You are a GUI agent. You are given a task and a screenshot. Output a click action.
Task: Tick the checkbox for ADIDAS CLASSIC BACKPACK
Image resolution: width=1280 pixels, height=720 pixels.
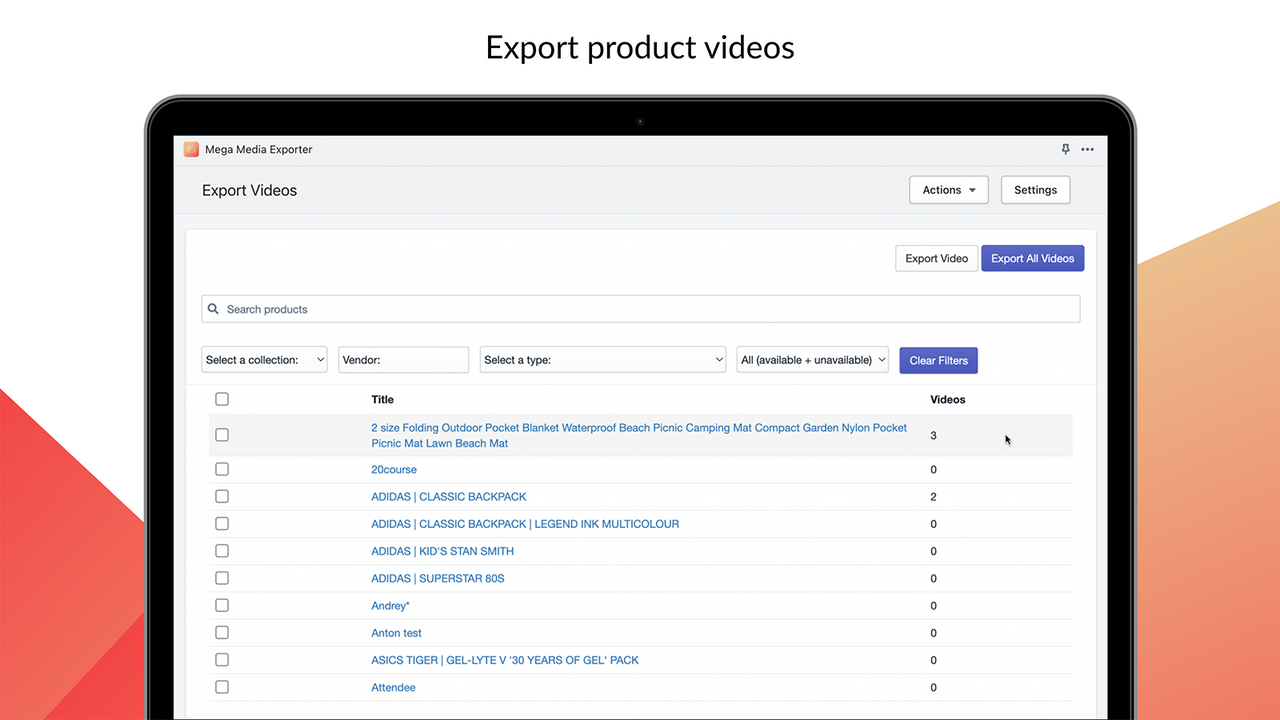pos(221,496)
